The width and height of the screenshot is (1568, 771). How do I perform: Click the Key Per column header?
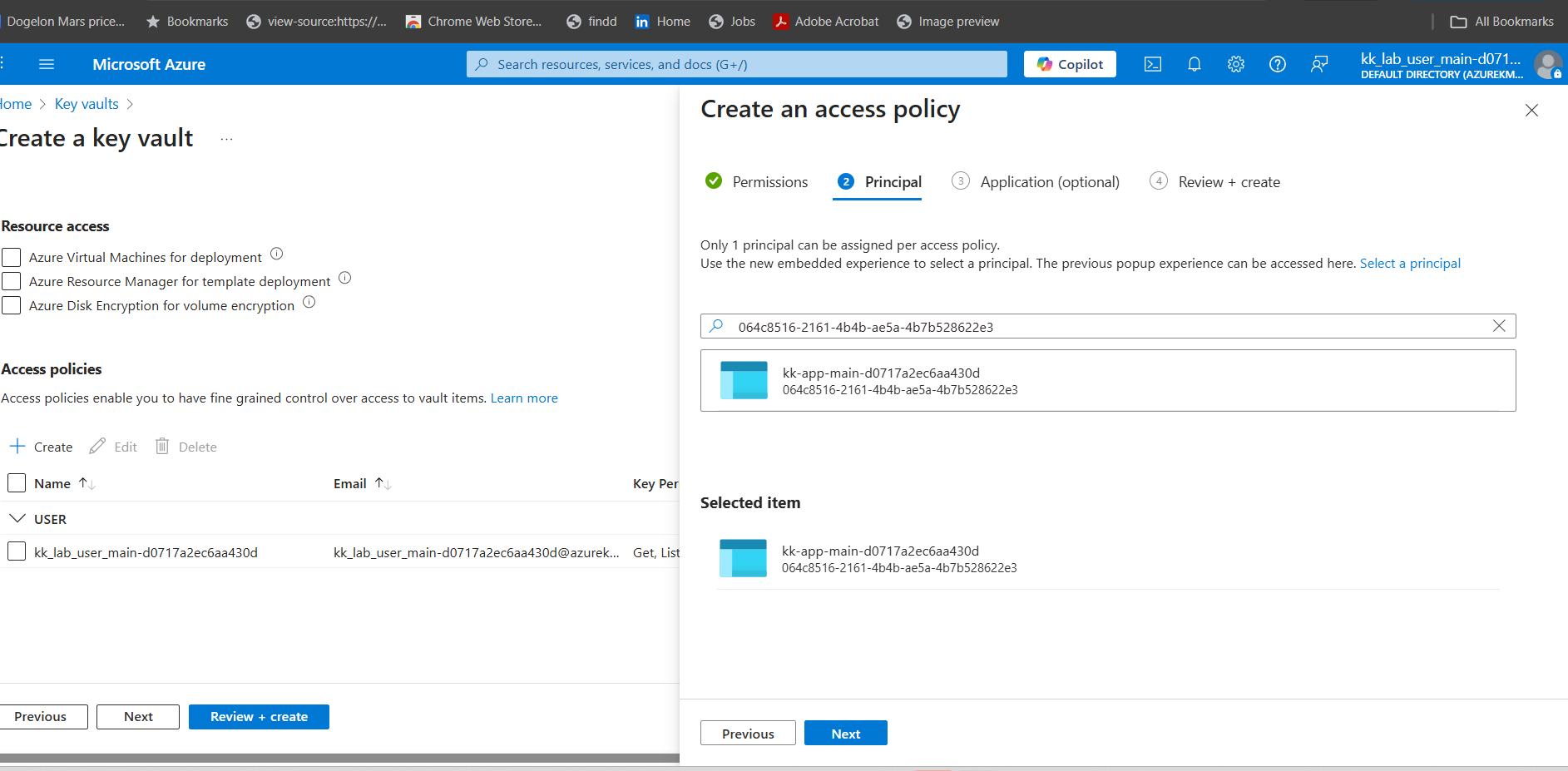point(656,483)
